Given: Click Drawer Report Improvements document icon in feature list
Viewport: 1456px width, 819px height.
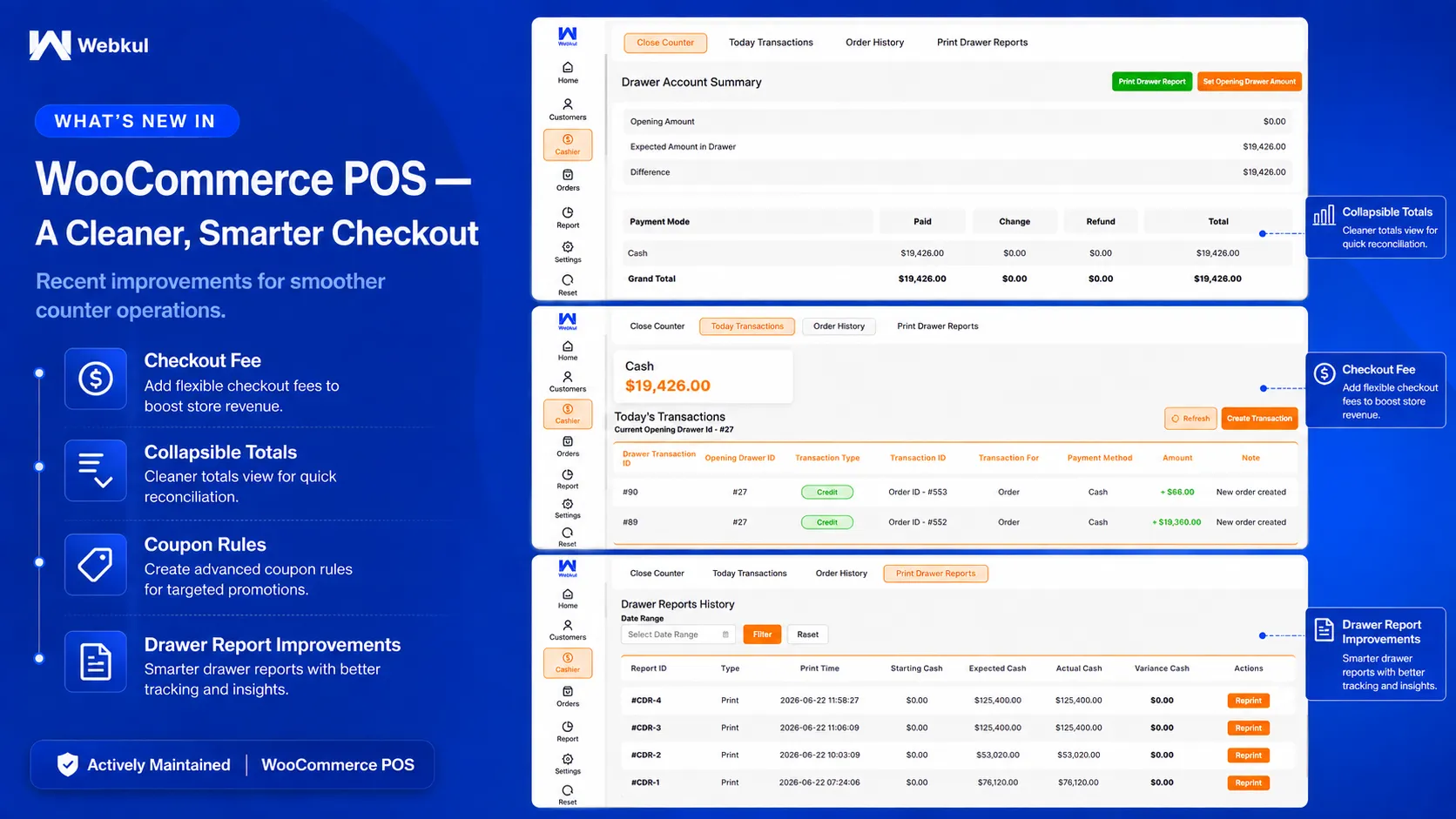Looking at the screenshot, I should click(x=96, y=661).
